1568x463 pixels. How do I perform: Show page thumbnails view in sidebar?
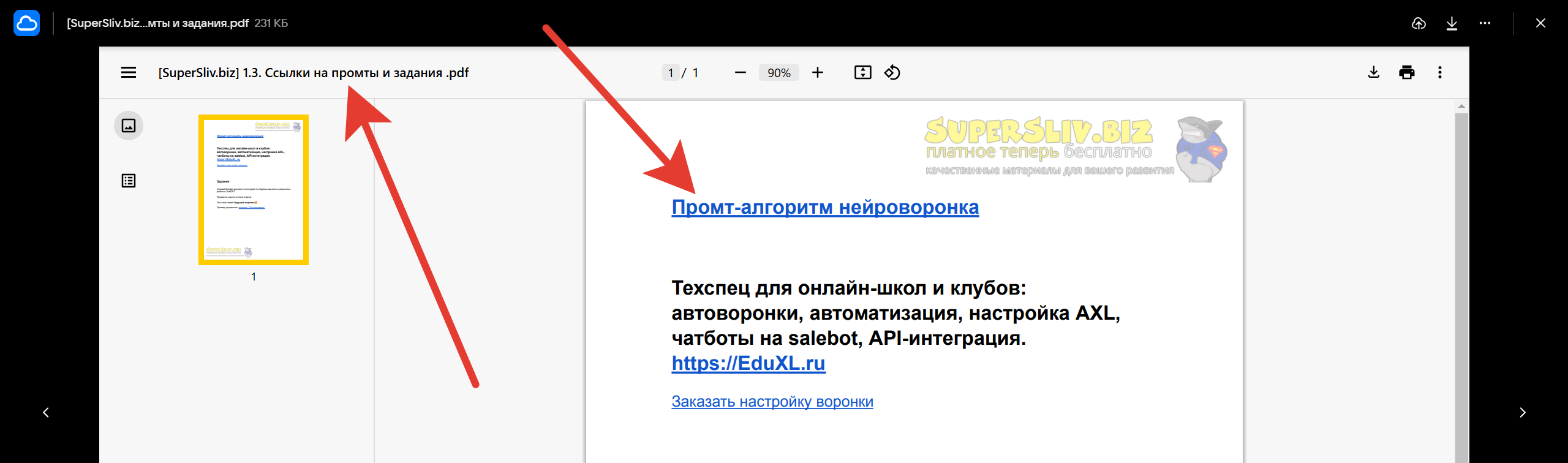coord(129,126)
